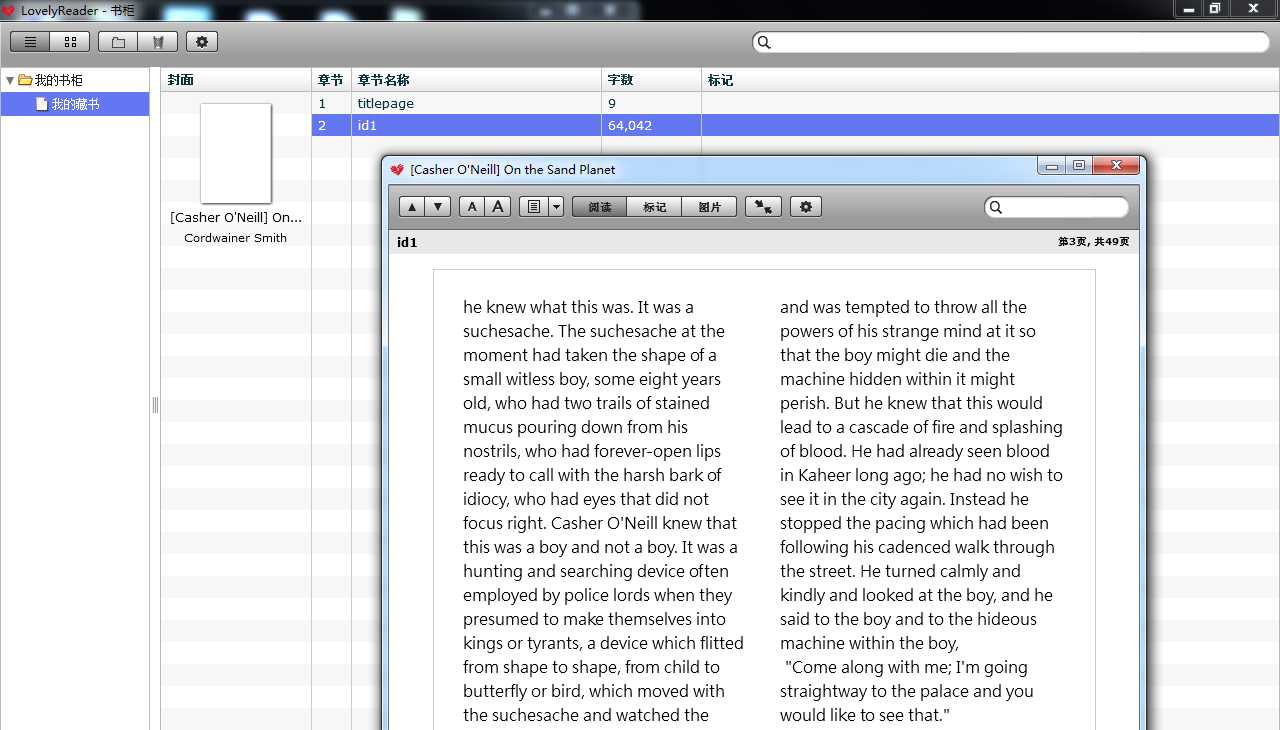Switch bookshelf to grid view
The image size is (1280, 730).
click(70, 42)
